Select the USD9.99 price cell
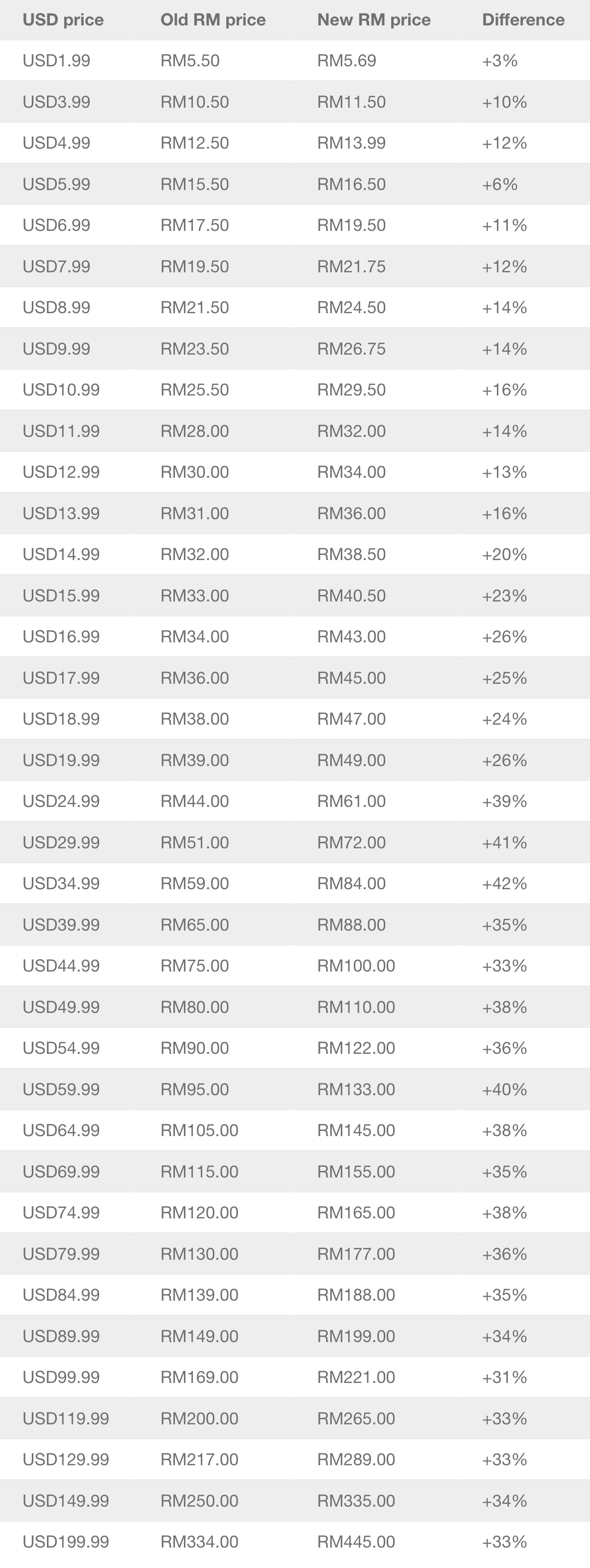 tap(57, 349)
